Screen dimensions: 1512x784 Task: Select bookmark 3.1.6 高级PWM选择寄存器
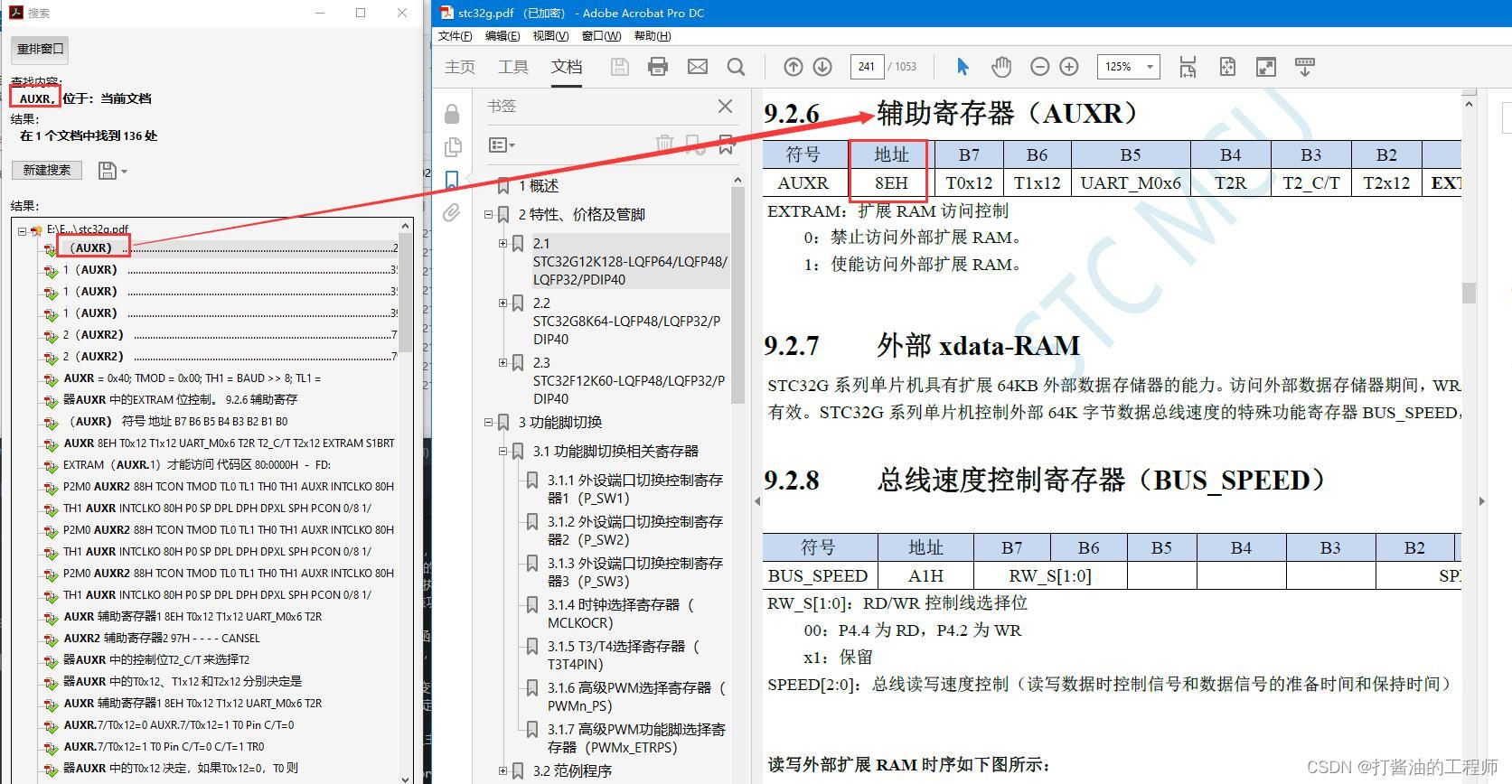click(x=637, y=696)
